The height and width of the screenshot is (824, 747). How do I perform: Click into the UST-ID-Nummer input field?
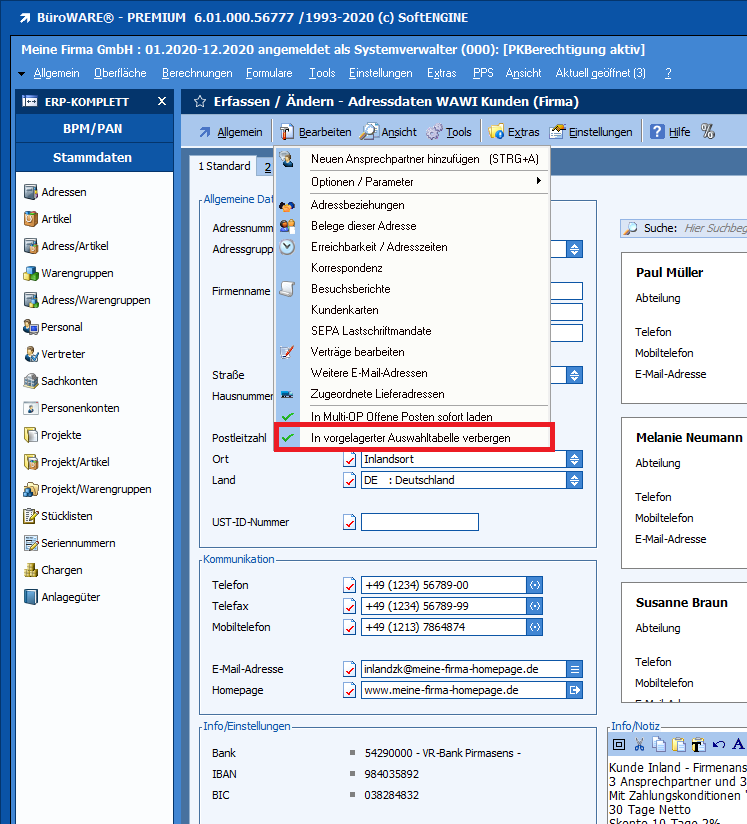click(419, 522)
